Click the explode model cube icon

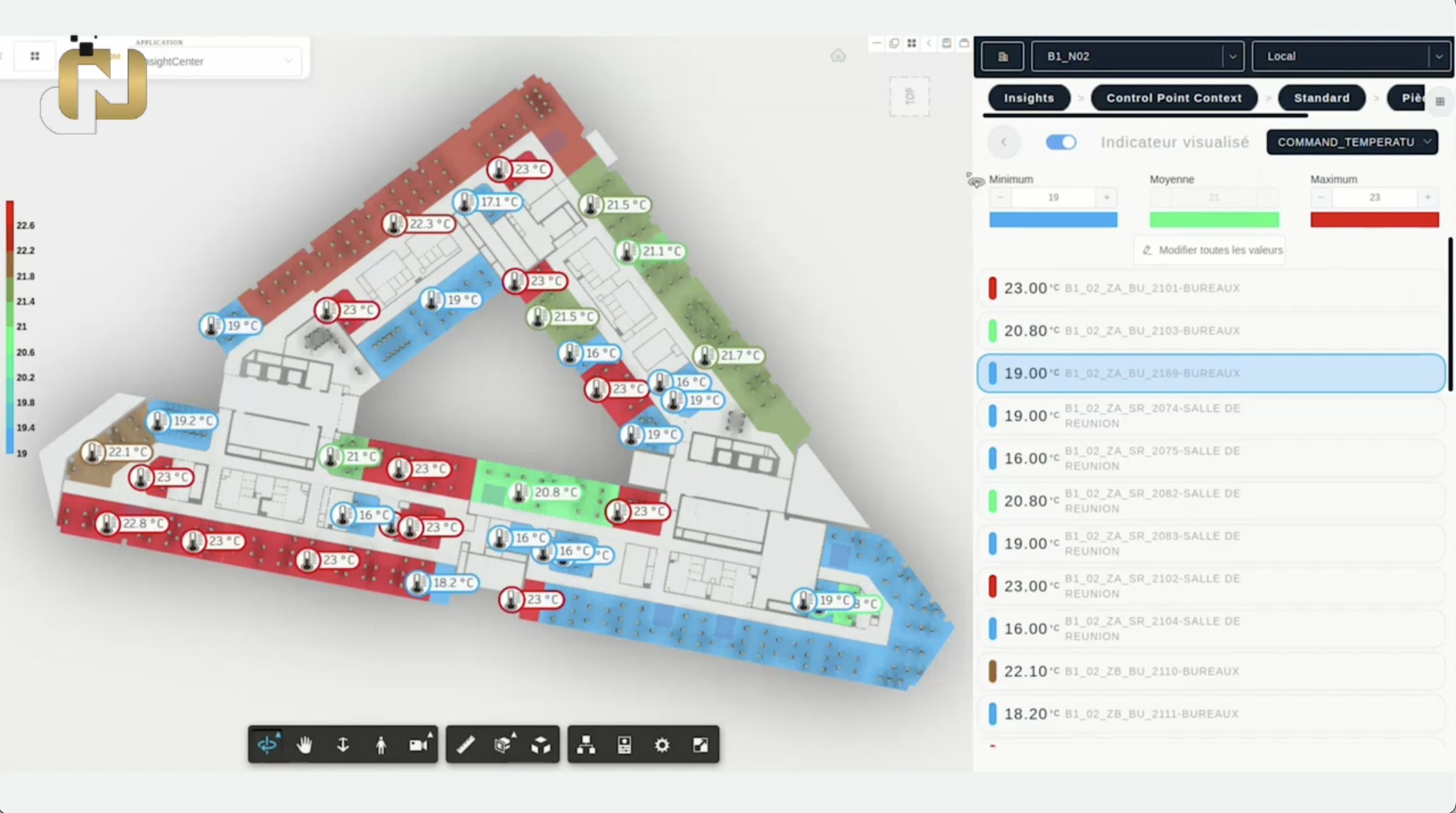pyautogui.click(x=541, y=745)
